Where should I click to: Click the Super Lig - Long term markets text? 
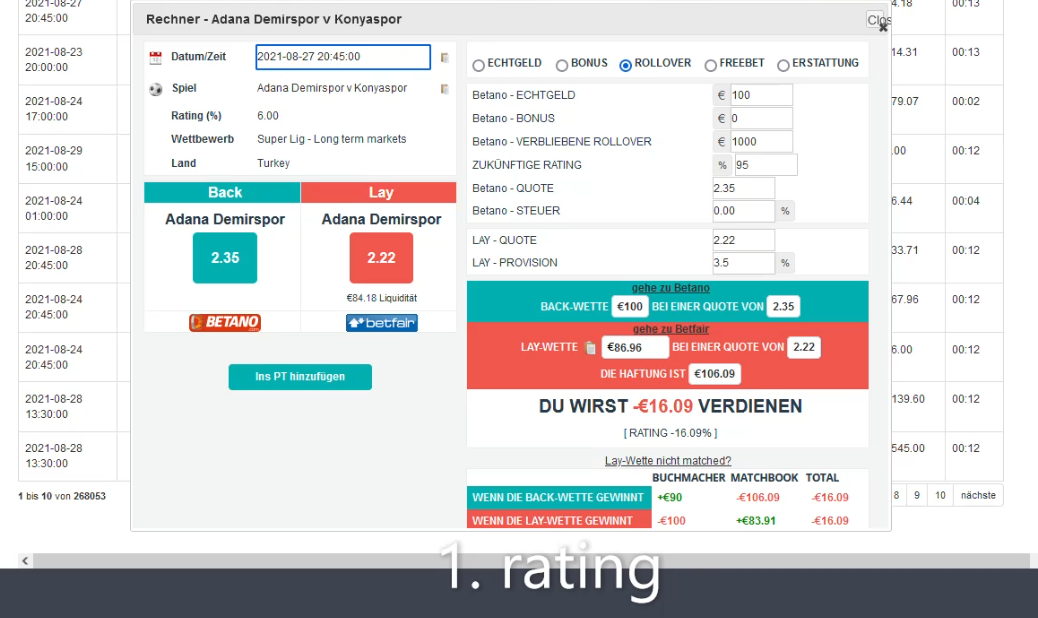[x=332, y=139]
